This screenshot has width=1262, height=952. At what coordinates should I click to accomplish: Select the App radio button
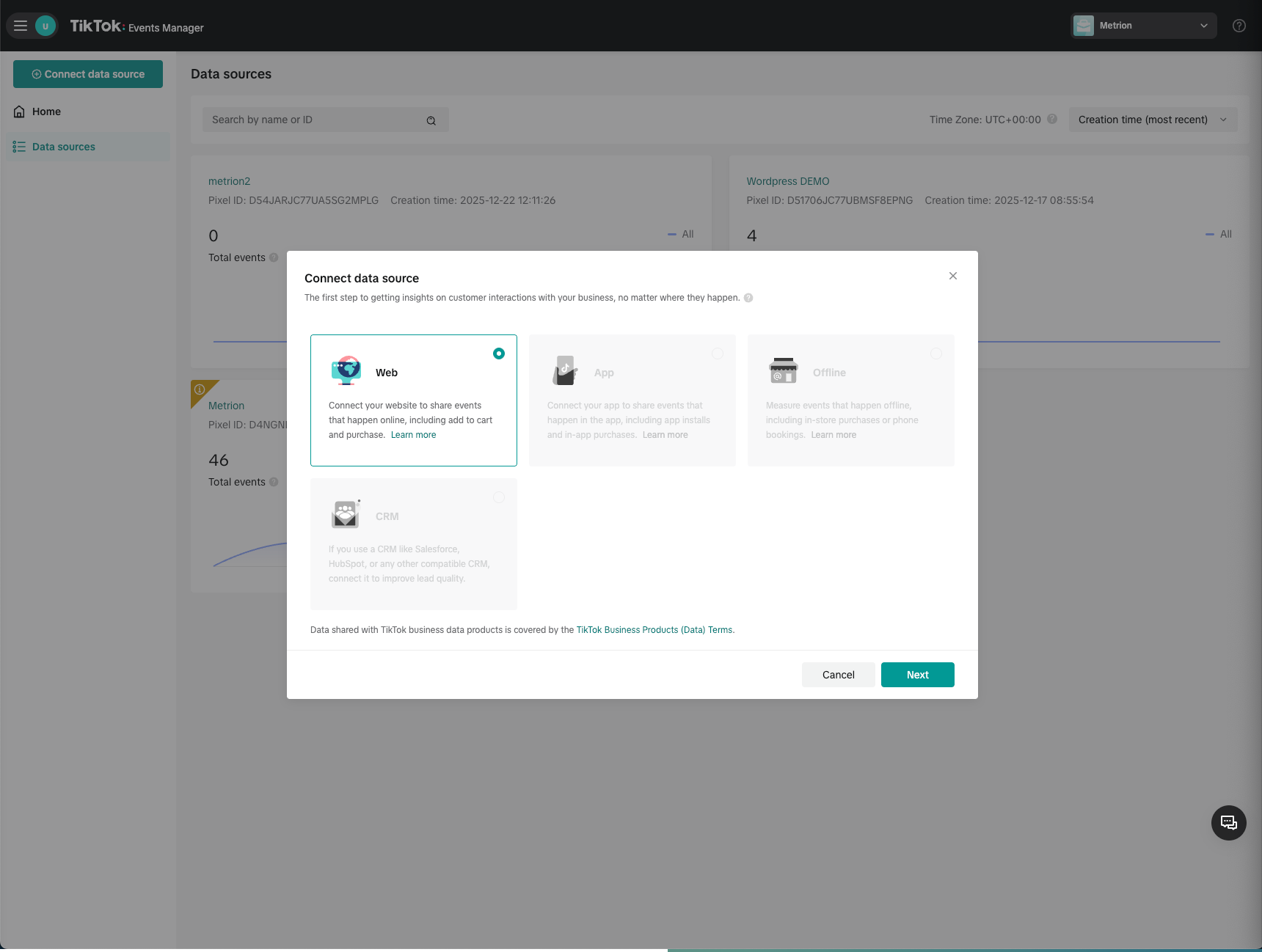(x=718, y=354)
